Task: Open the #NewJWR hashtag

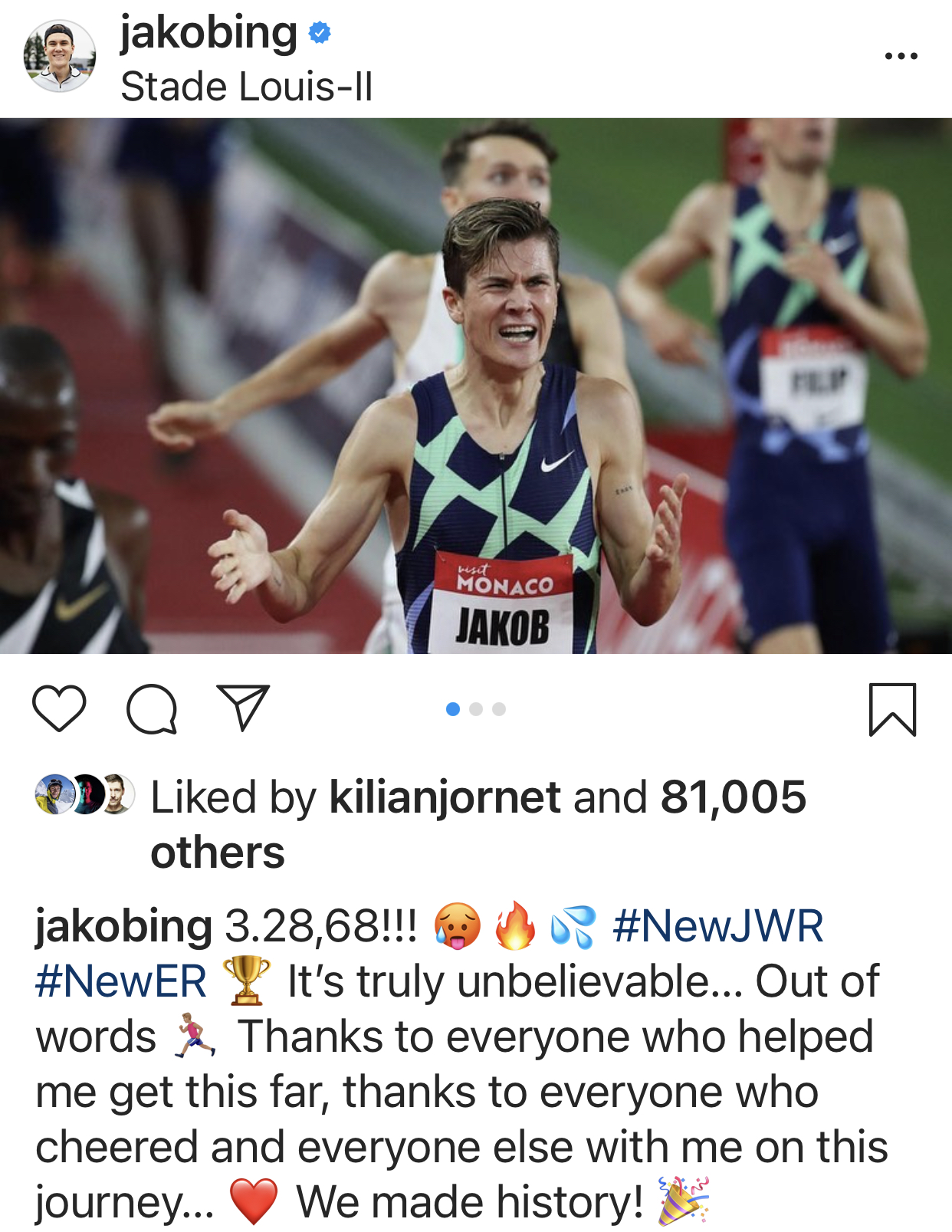Action: tap(718, 925)
